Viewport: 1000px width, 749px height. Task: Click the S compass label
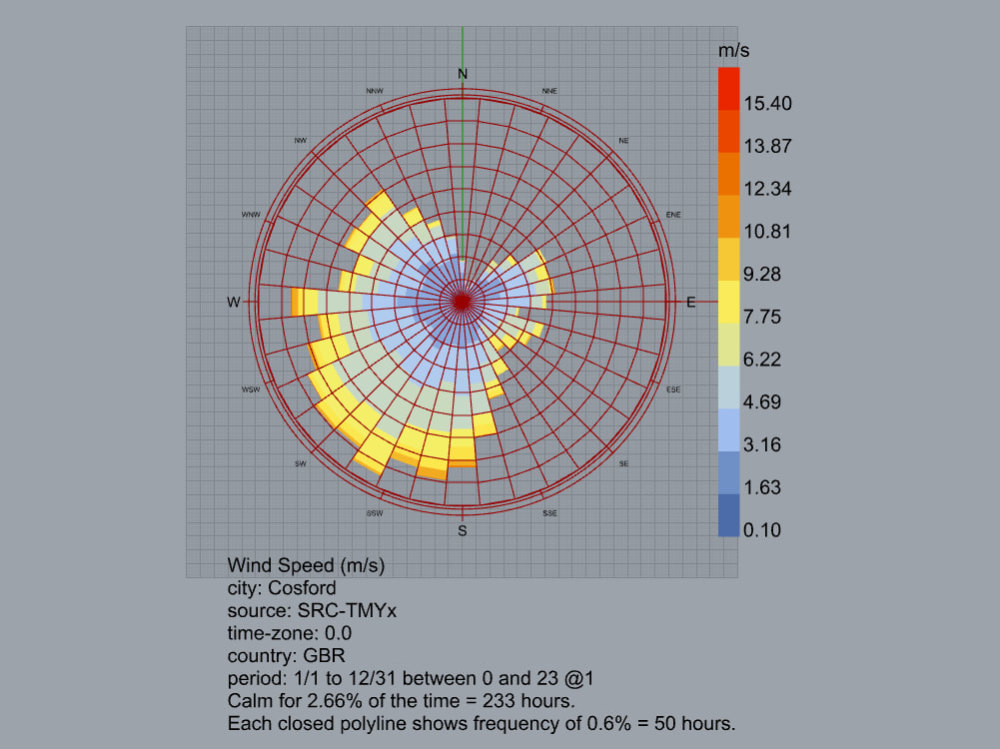[461, 530]
